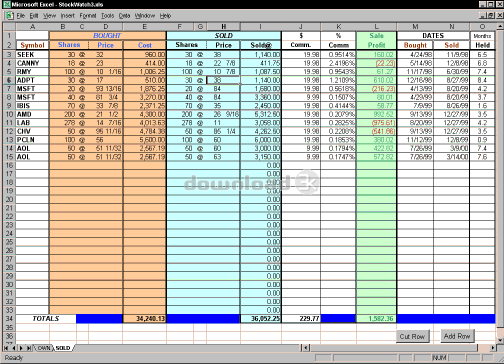Open the Data menu
Image resolution: width=504 pixels, height=364 pixels.
pyautogui.click(x=124, y=16)
